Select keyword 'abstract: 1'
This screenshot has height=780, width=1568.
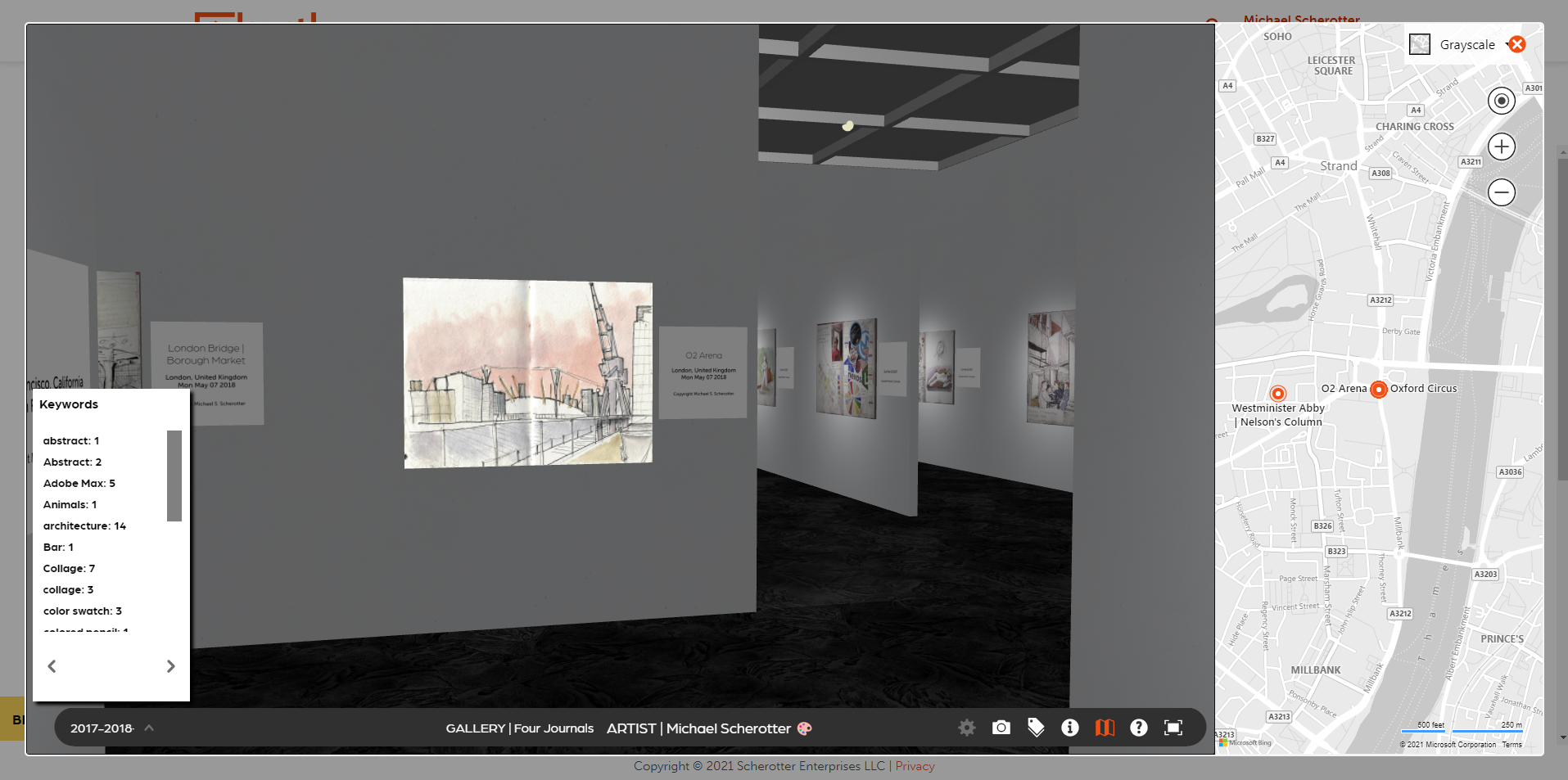pyautogui.click(x=71, y=440)
